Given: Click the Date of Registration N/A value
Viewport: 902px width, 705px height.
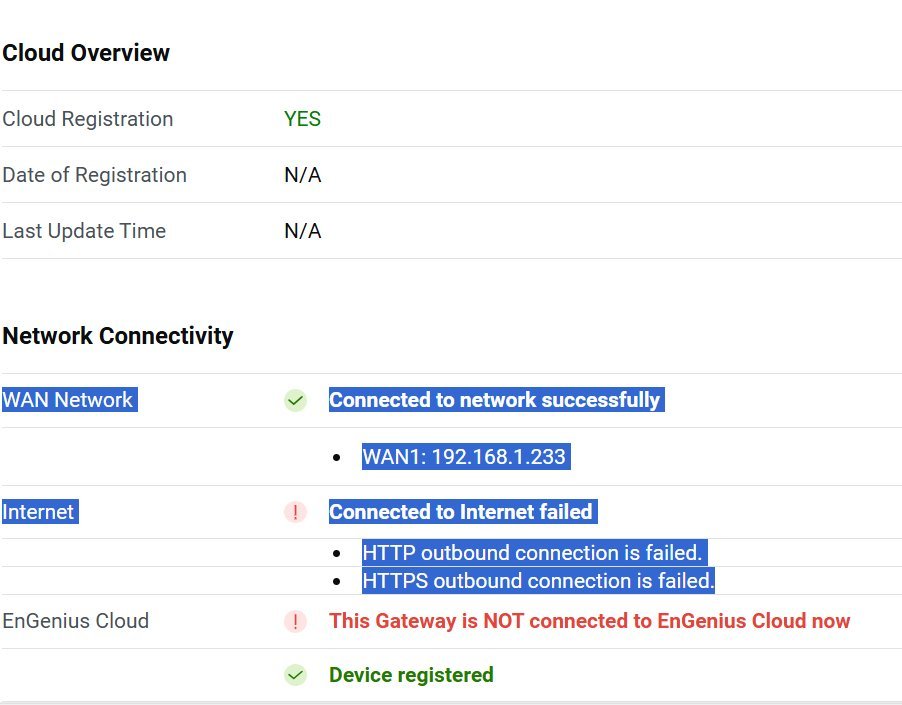Looking at the screenshot, I should pos(303,175).
